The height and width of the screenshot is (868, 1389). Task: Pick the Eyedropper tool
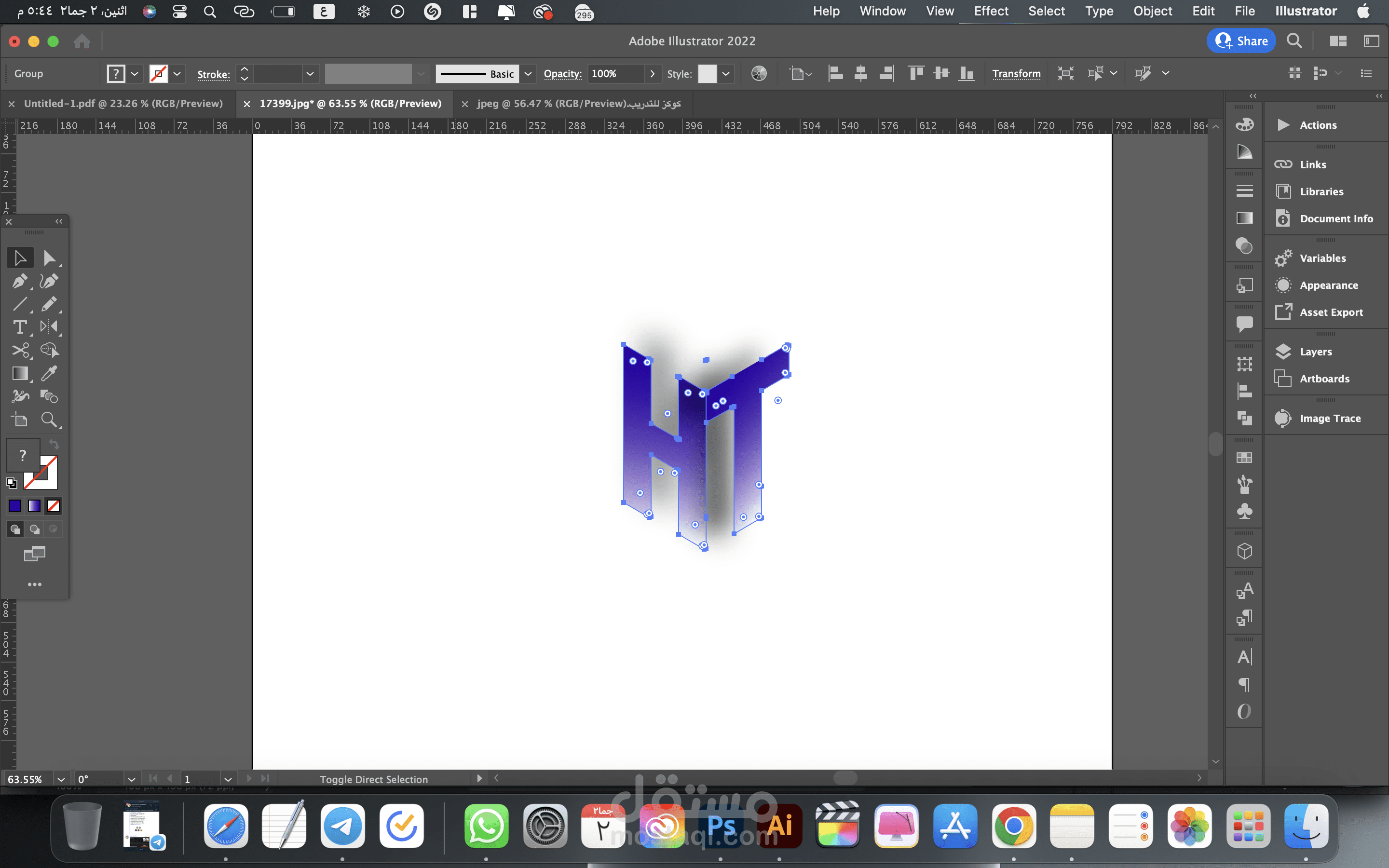tap(49, 373)
